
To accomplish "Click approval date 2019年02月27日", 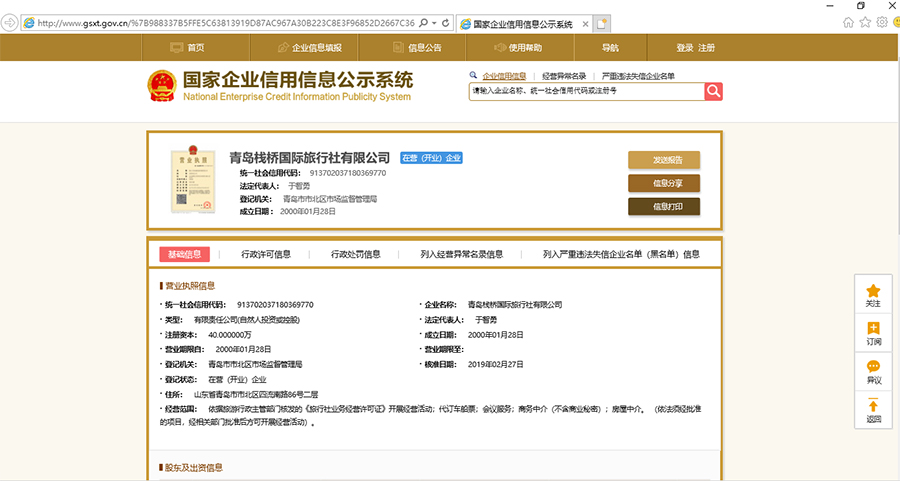I will point(495,364).
